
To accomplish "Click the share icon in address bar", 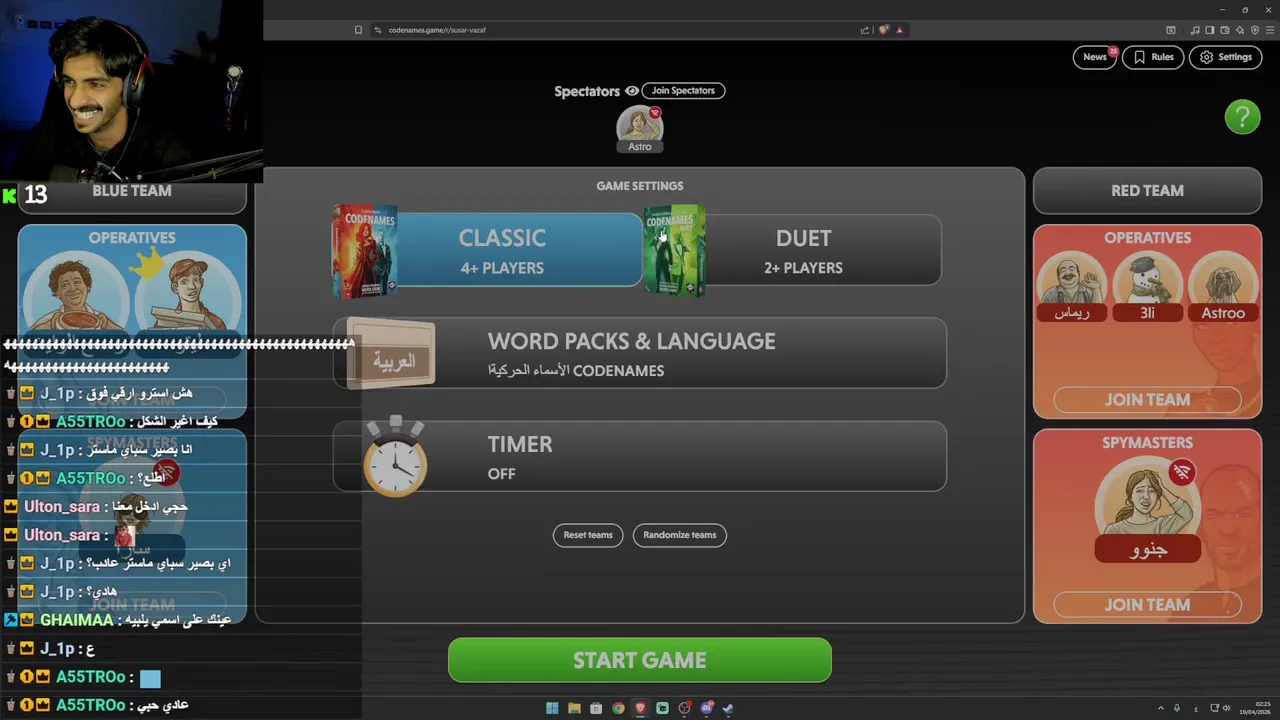I will [x=865, y=30].
